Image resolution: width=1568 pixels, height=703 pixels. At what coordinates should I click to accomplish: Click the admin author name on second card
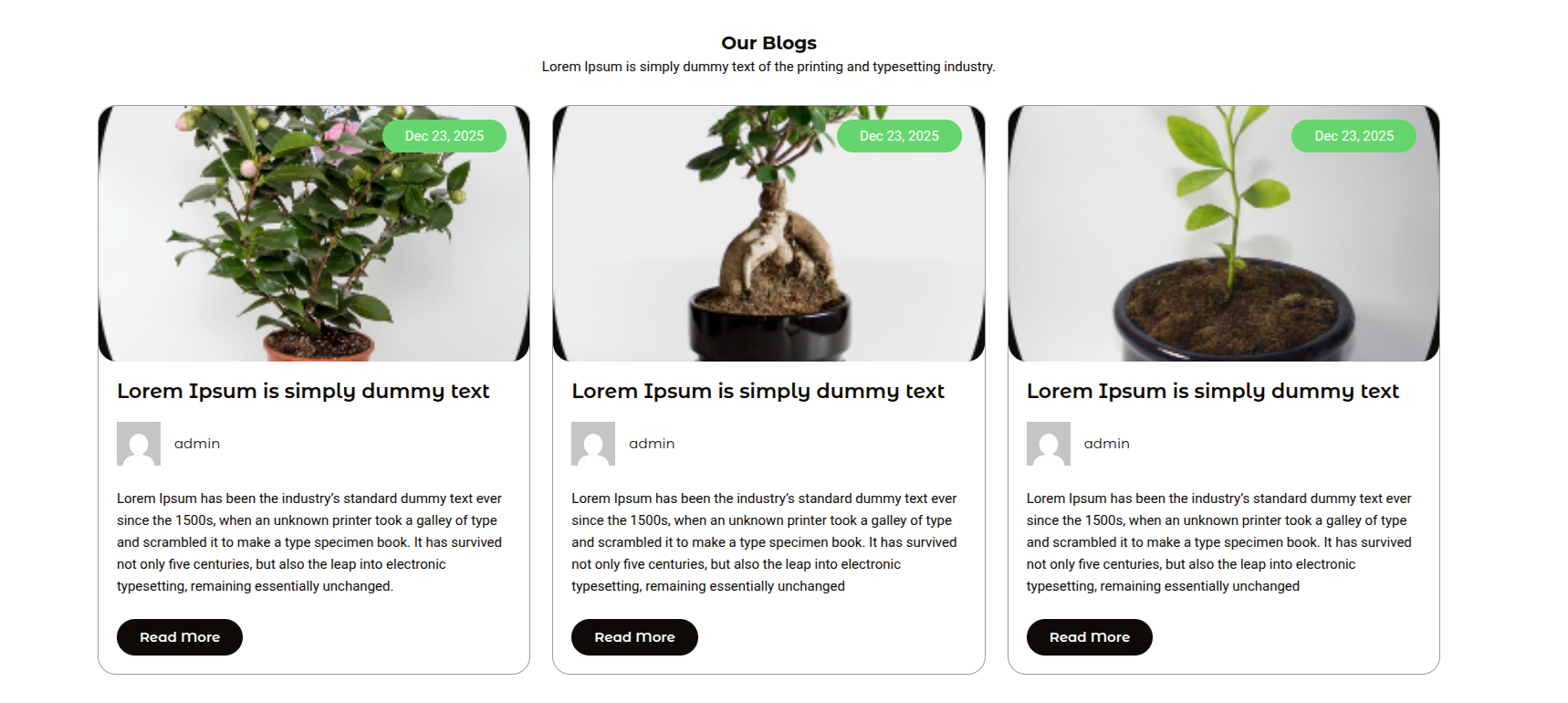(x=652, y=444)
